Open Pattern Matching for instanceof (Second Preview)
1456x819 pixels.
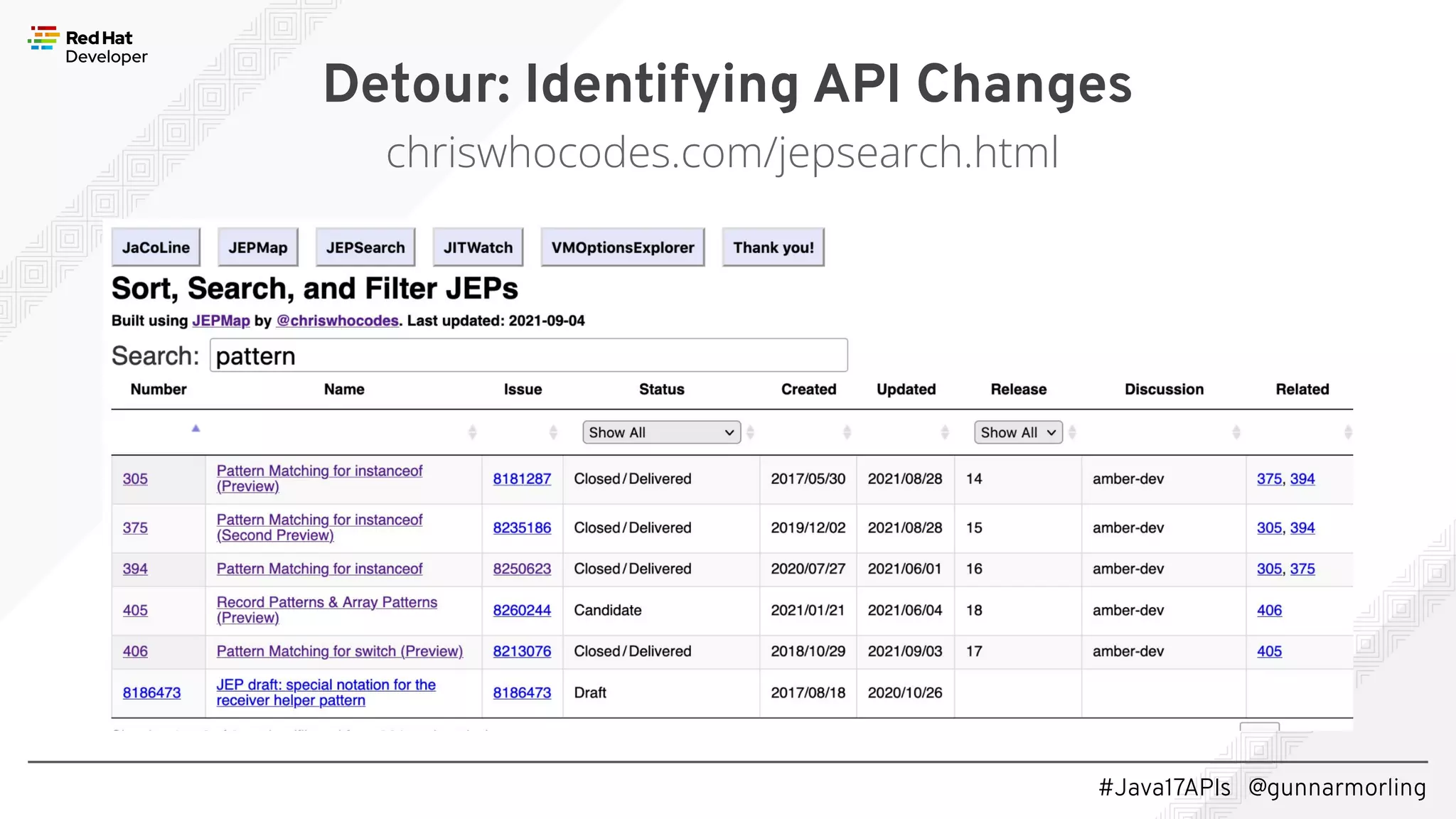click(x=319, y=528)
